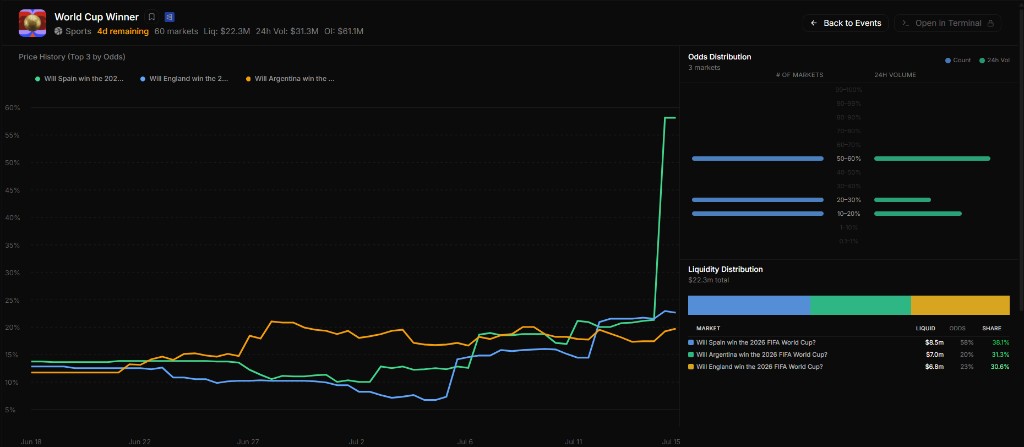Image resolution: width=1024 pixels, height=447 pixels.
Task: Click the 24H VOLUME column header
Action: click(895, 75)
